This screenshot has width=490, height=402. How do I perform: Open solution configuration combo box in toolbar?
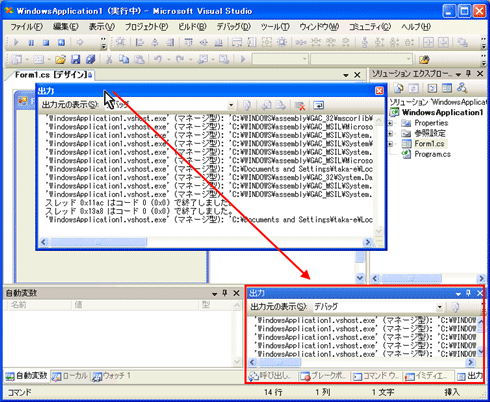[x=280, y=60]
